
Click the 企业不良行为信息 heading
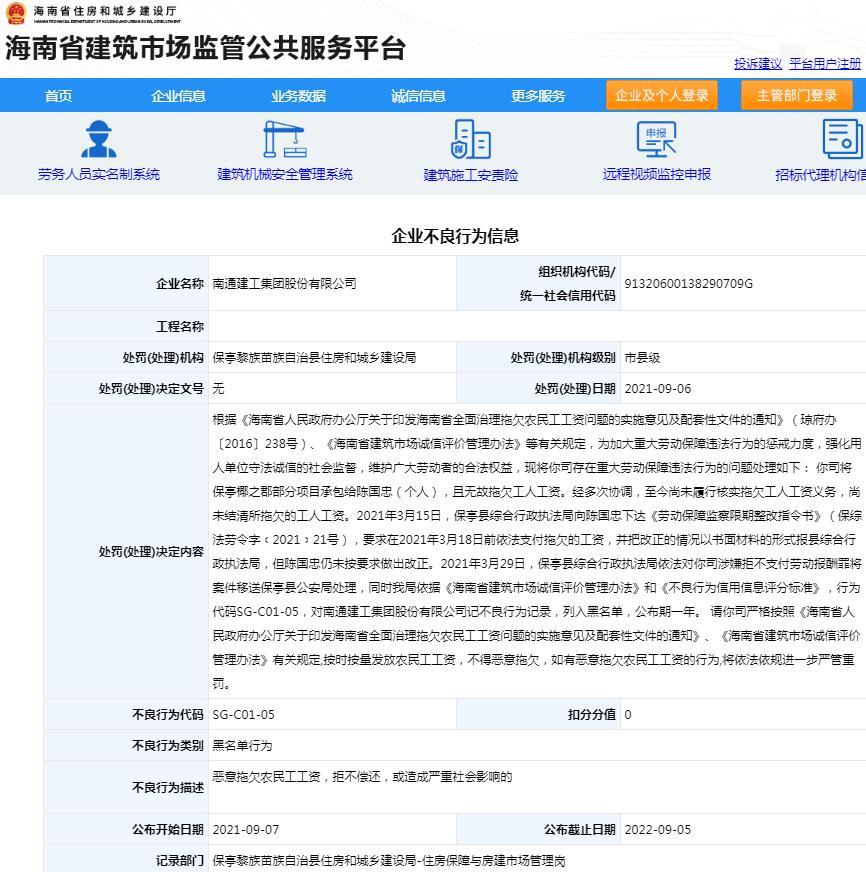[x=455, y=236]
